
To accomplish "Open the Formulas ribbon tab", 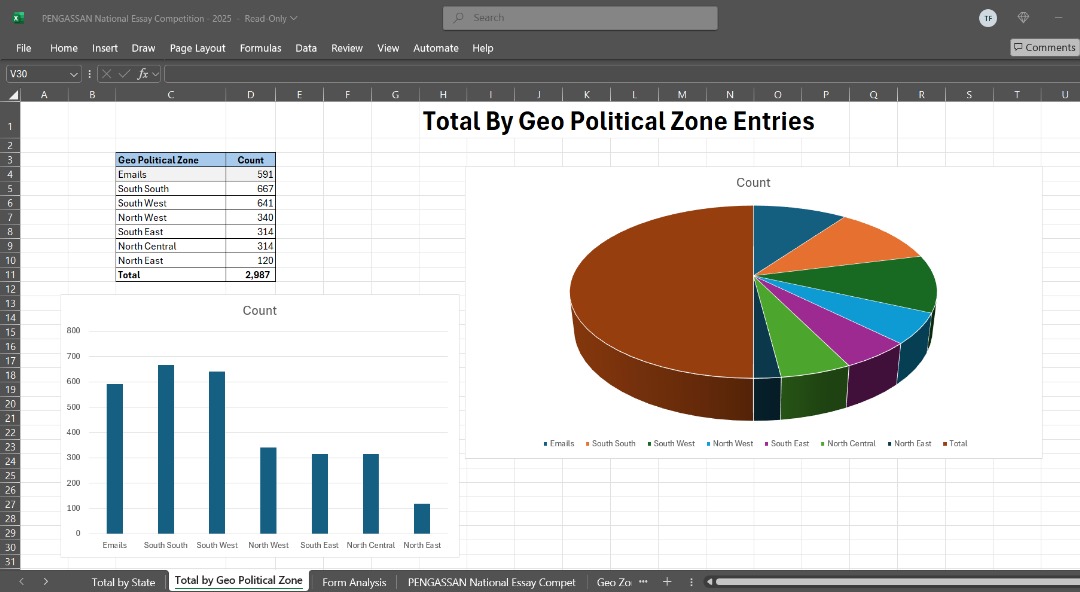I will [260, 48].
